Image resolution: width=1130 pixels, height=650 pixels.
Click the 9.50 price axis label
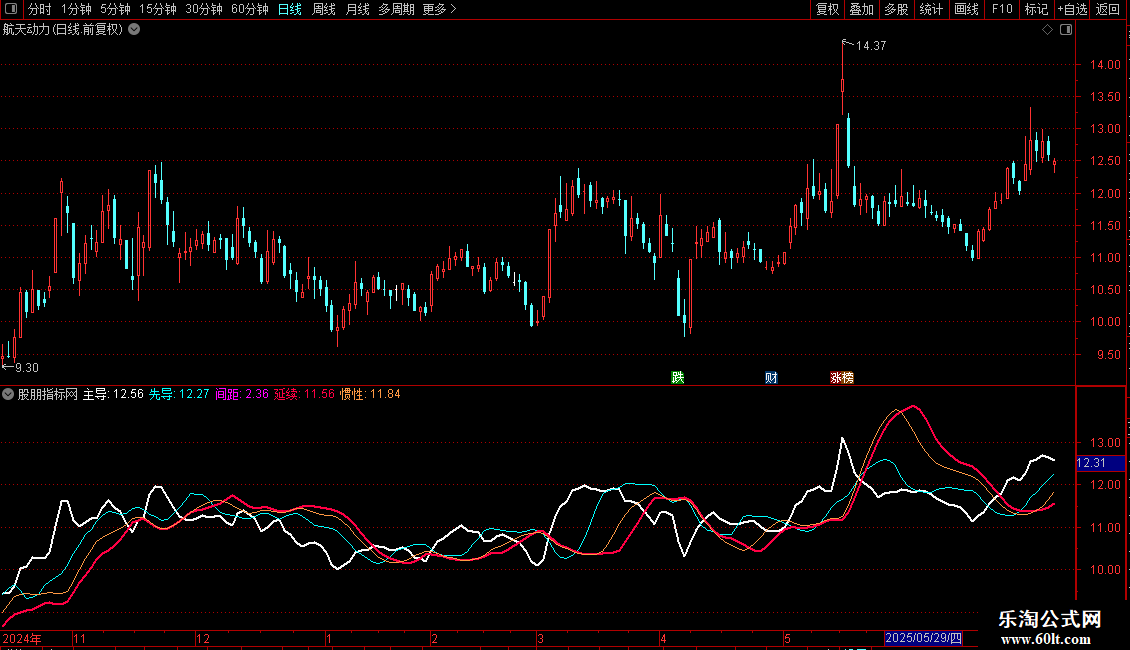(x=1108, y=355)
